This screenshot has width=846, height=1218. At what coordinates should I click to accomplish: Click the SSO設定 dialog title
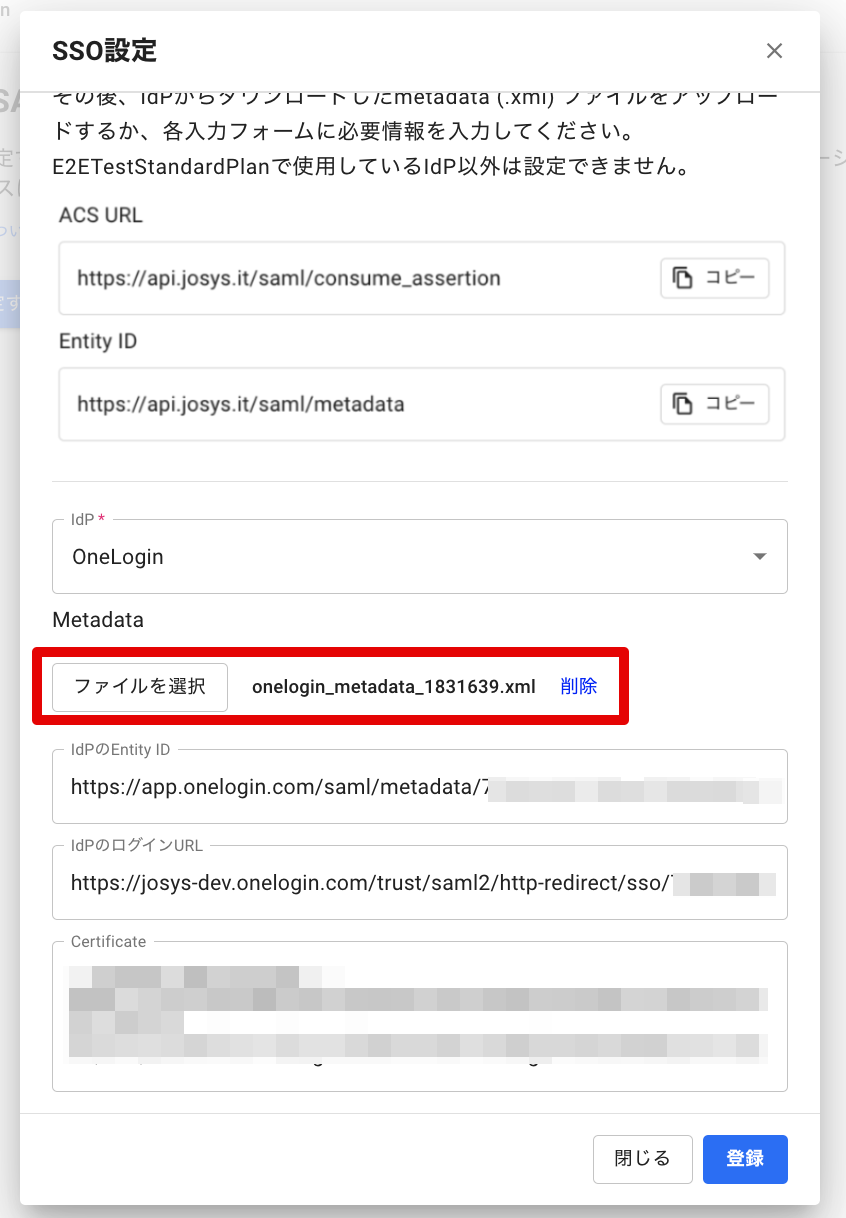click(105, 49)
